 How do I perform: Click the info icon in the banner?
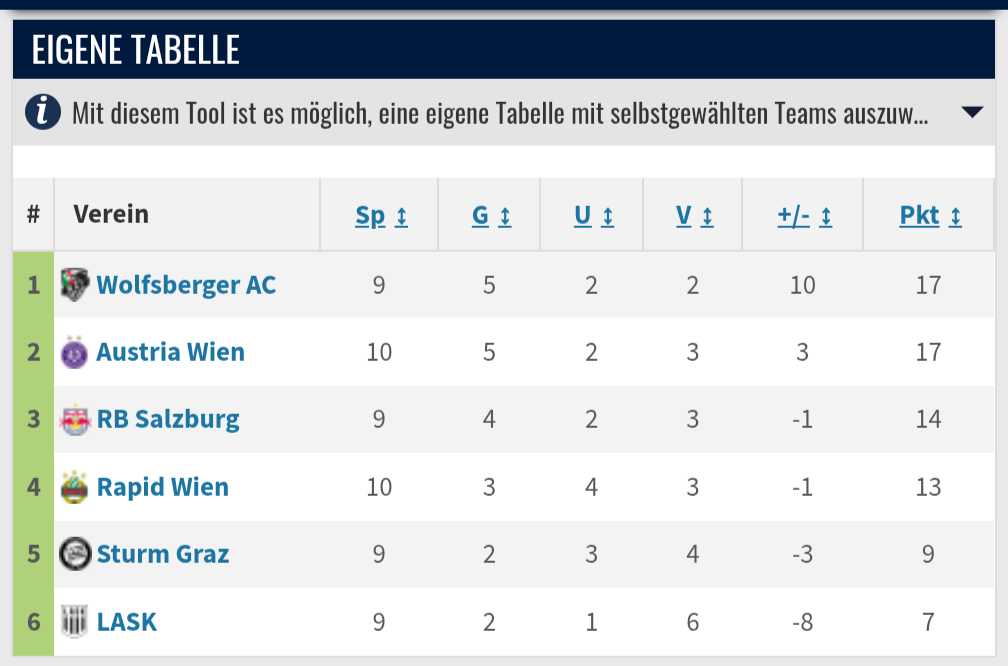43,112
